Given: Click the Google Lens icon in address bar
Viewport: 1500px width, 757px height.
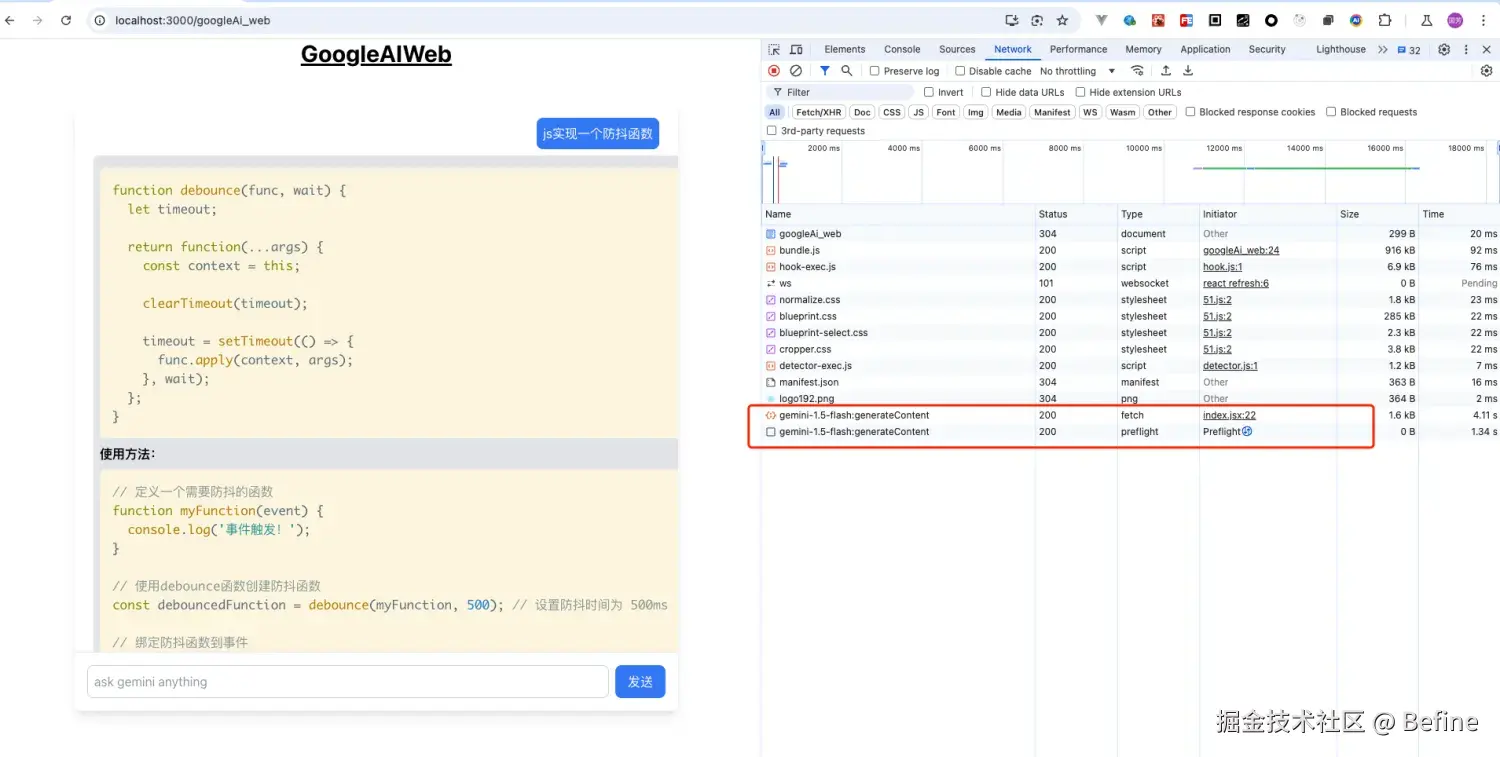Looking at the screenshot, I should (x=1037, y=20).
